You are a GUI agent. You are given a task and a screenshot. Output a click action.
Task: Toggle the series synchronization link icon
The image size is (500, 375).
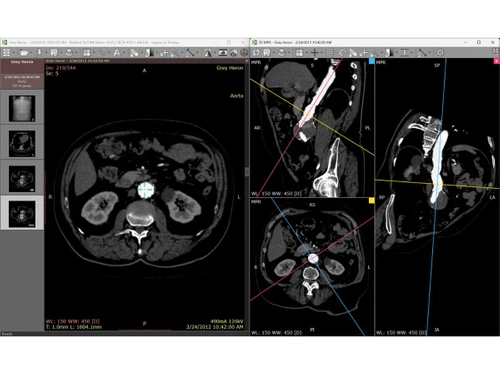pyautogui.click(x=102, y=52)
